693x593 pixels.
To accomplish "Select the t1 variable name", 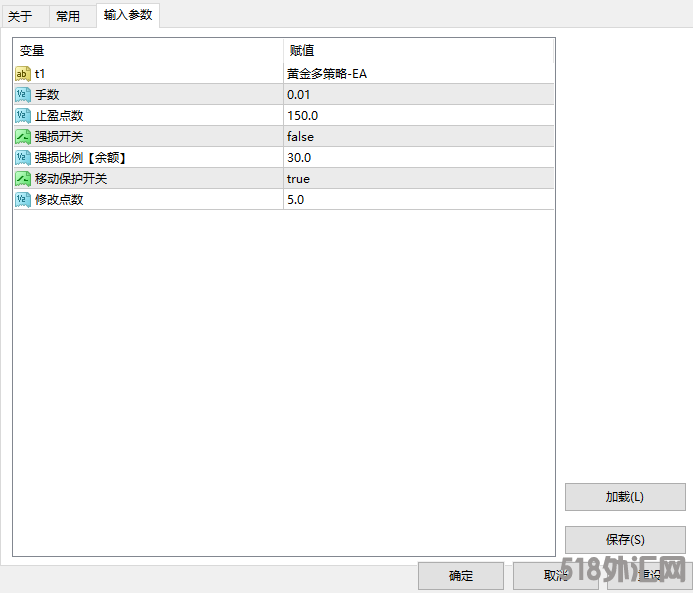I will tap(40, 74).
